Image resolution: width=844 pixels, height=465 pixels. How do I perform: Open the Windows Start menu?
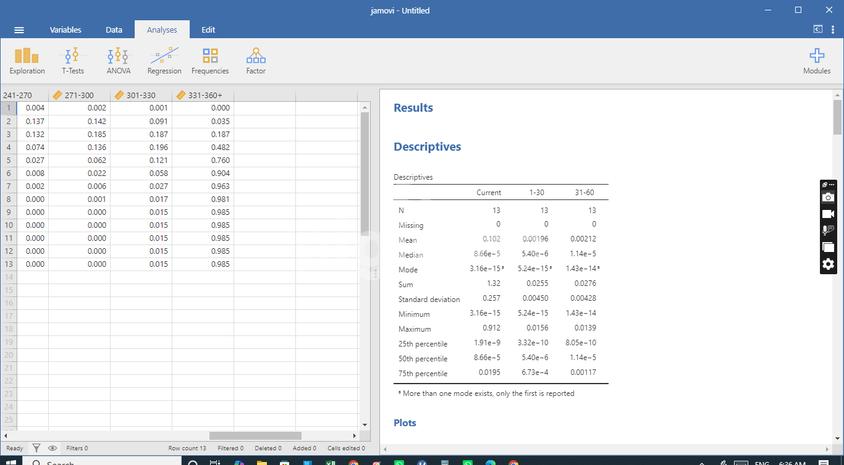tap(11, 462)
